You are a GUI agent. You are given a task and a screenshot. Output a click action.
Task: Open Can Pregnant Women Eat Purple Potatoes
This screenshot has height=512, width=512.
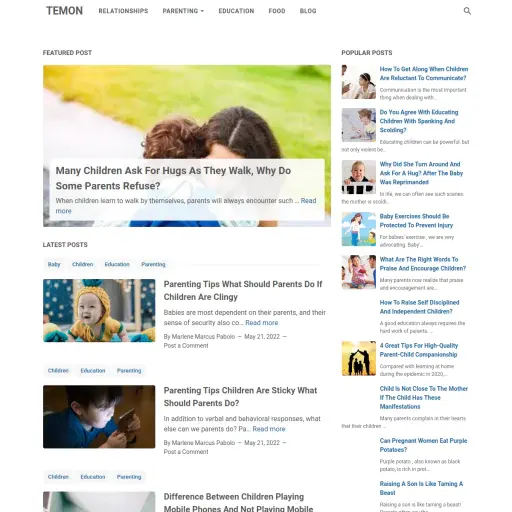423,445
